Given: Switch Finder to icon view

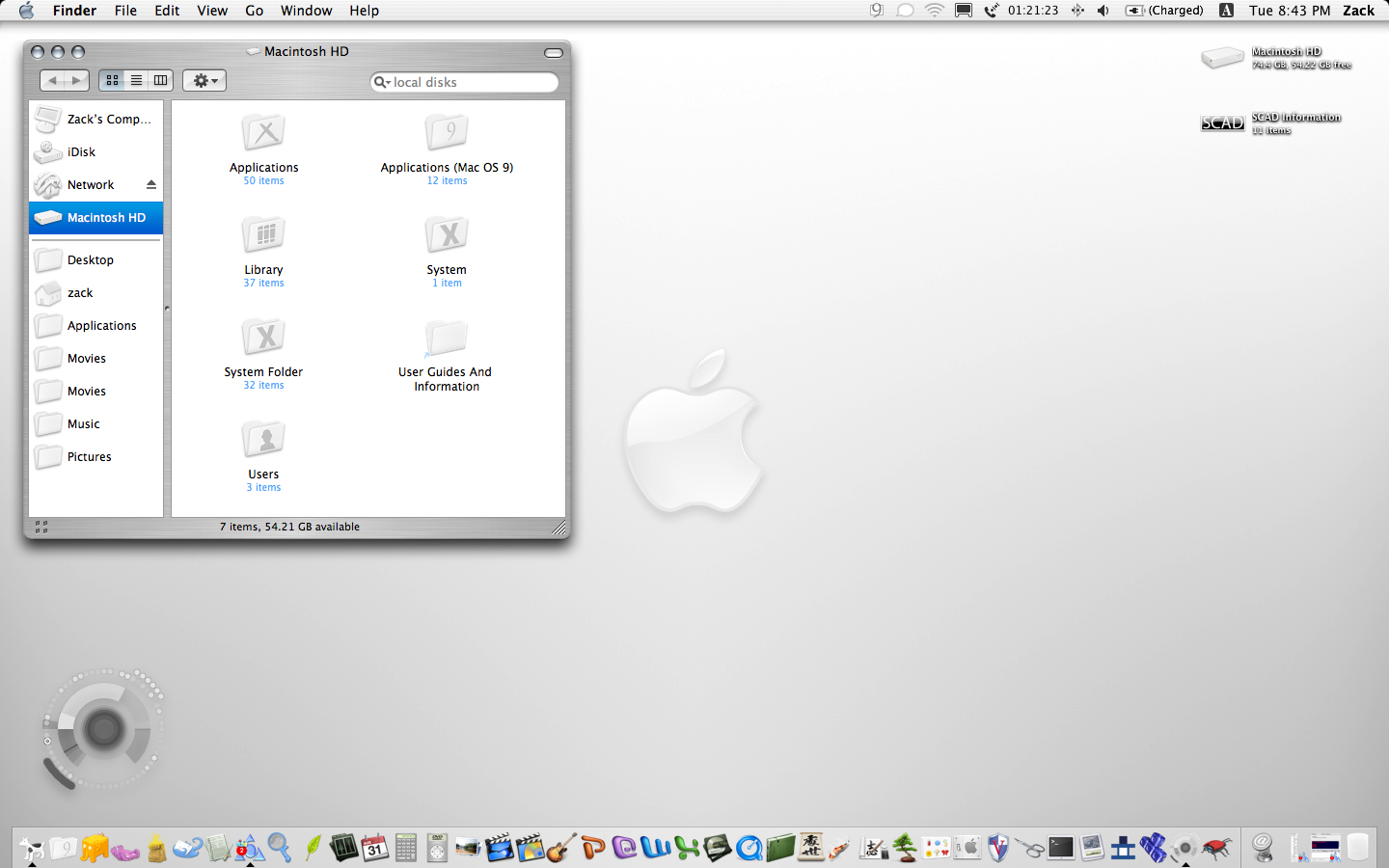Looking at the screenshot, I should click(112, 81).
